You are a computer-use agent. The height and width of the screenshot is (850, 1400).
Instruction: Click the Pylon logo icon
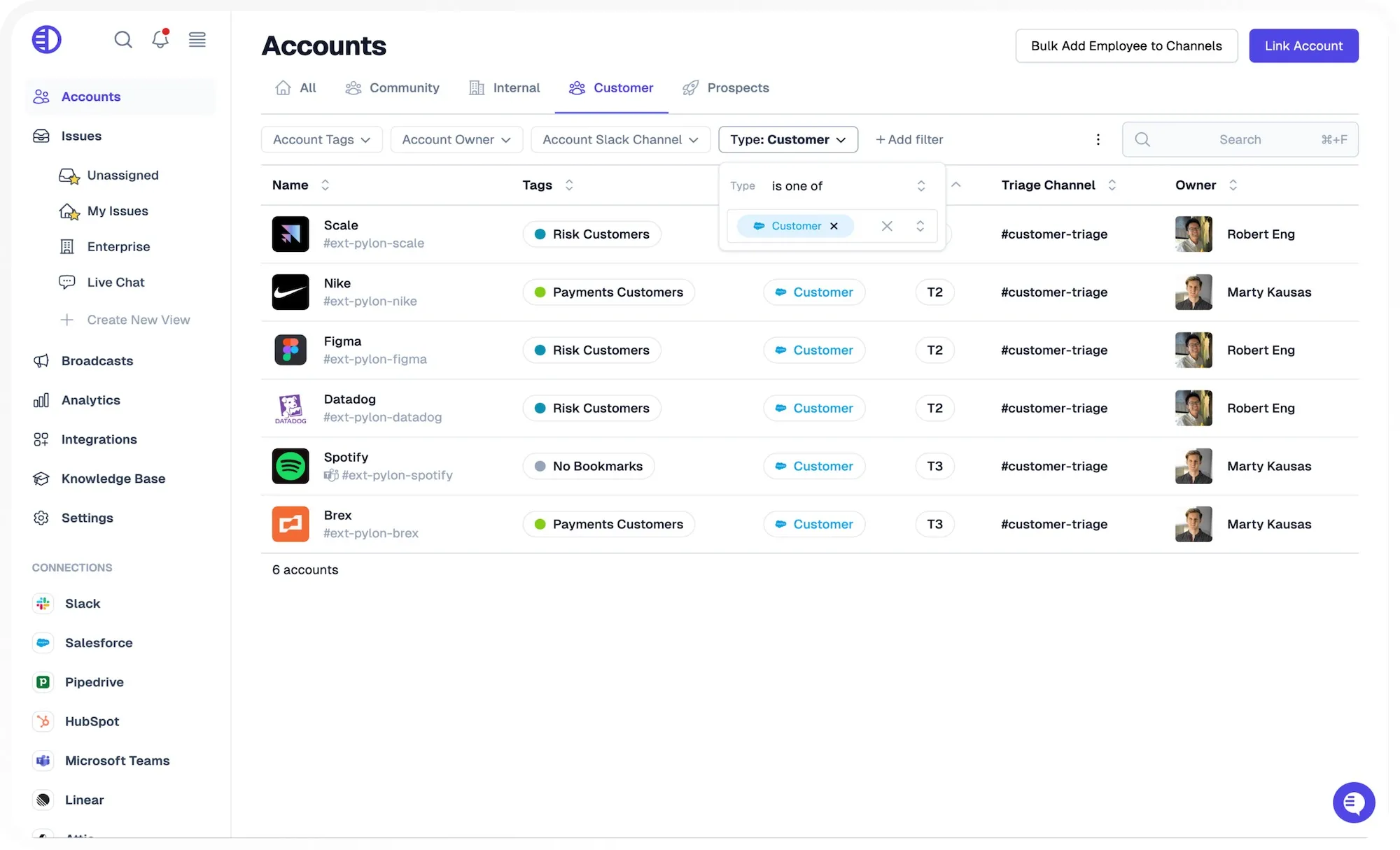[x=47, y=39]
